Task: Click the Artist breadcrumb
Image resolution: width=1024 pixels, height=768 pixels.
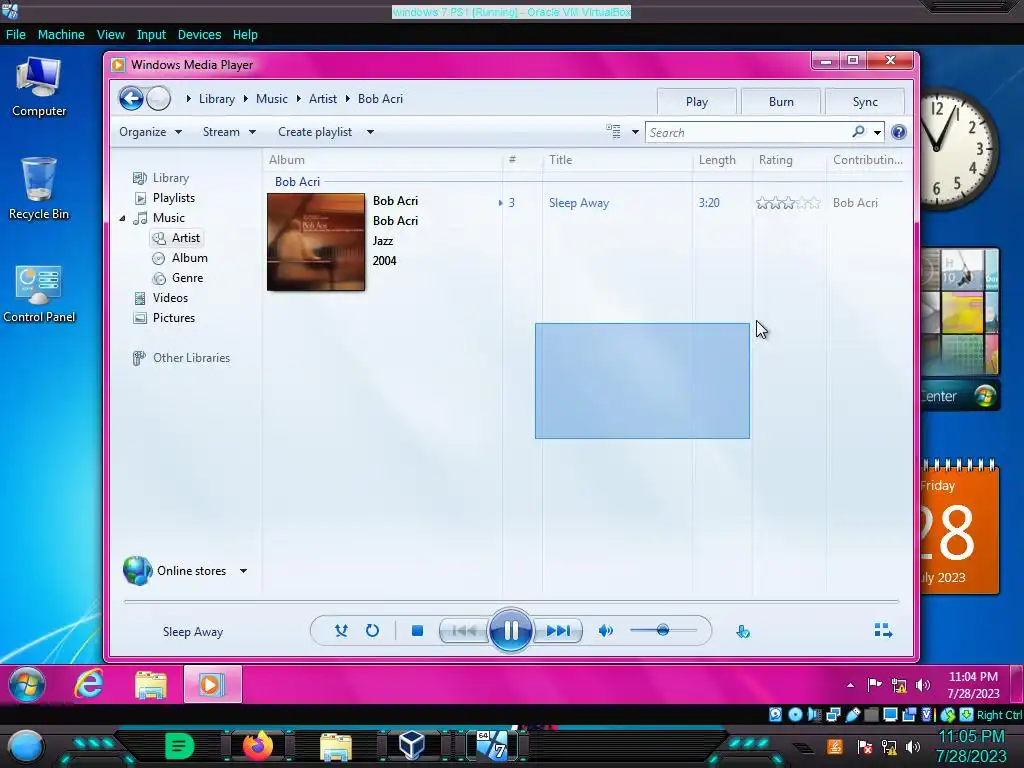Action: (323, 99)
